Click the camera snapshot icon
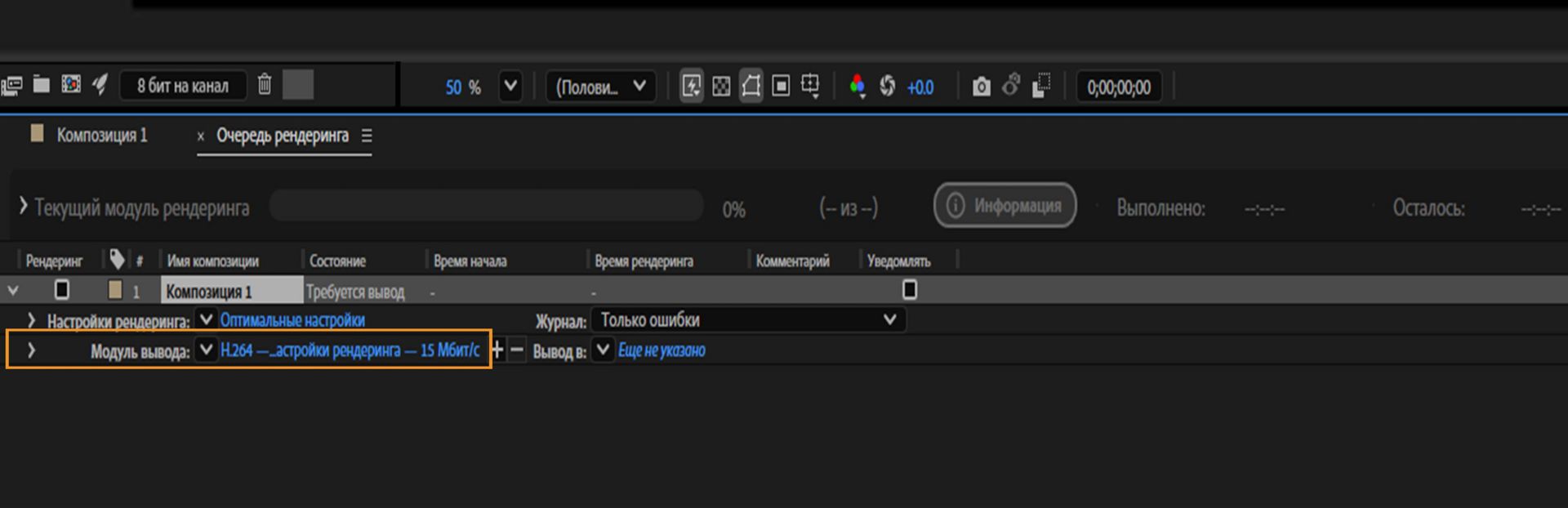The height and width of the screenshot is (508, 1568). click(x=982, y=87)
